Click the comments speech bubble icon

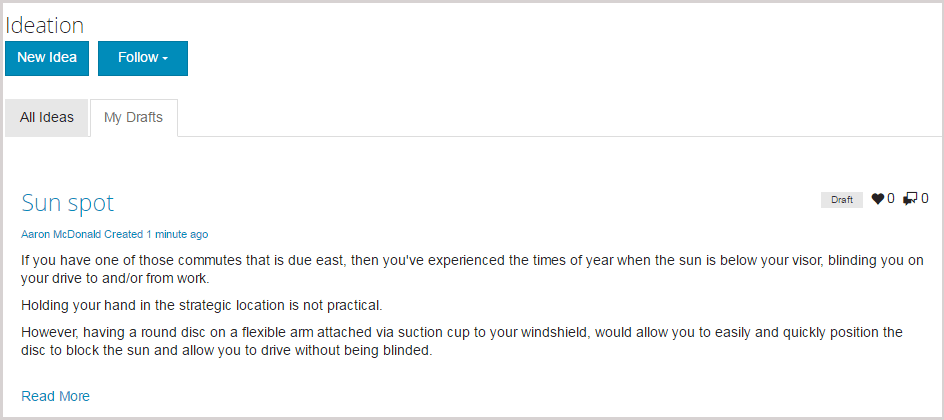click(909, 199)
